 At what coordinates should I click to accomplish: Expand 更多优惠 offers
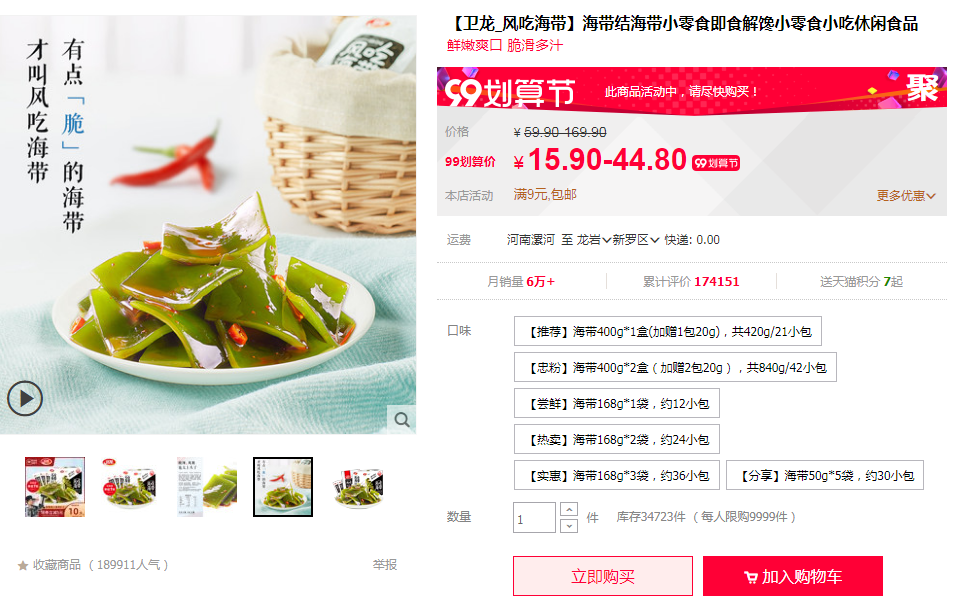pyautogui.click(x=906, y=196)
